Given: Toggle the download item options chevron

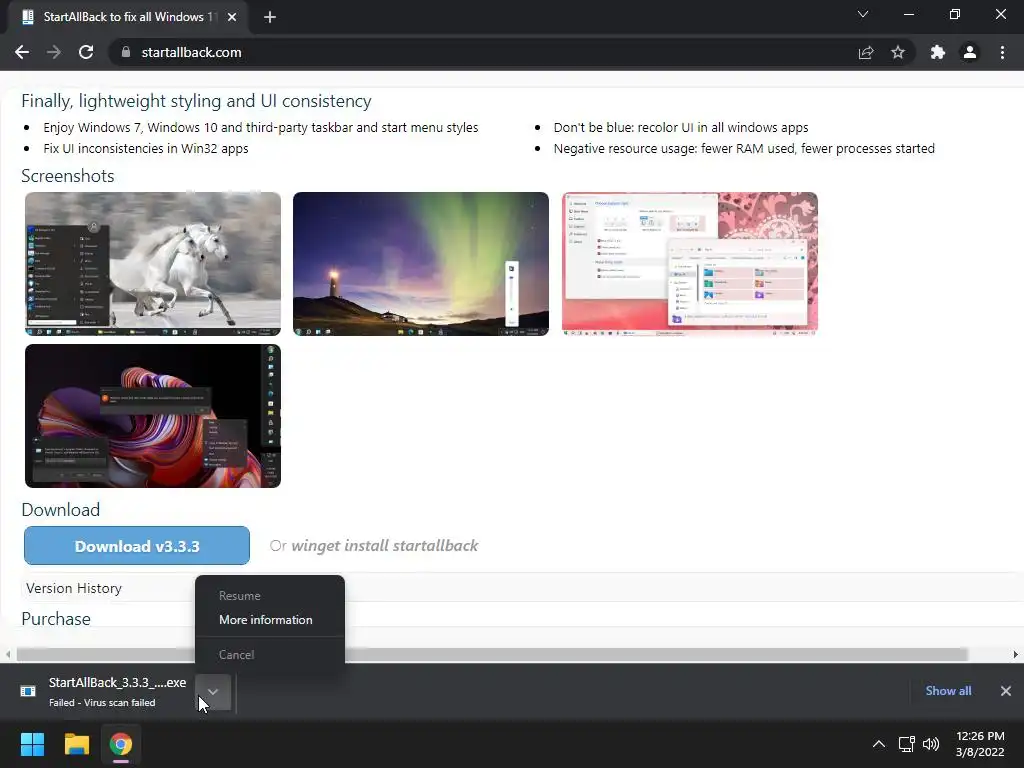Looking at the screenshot, I should pyautogui.click(x=213, y=692).
